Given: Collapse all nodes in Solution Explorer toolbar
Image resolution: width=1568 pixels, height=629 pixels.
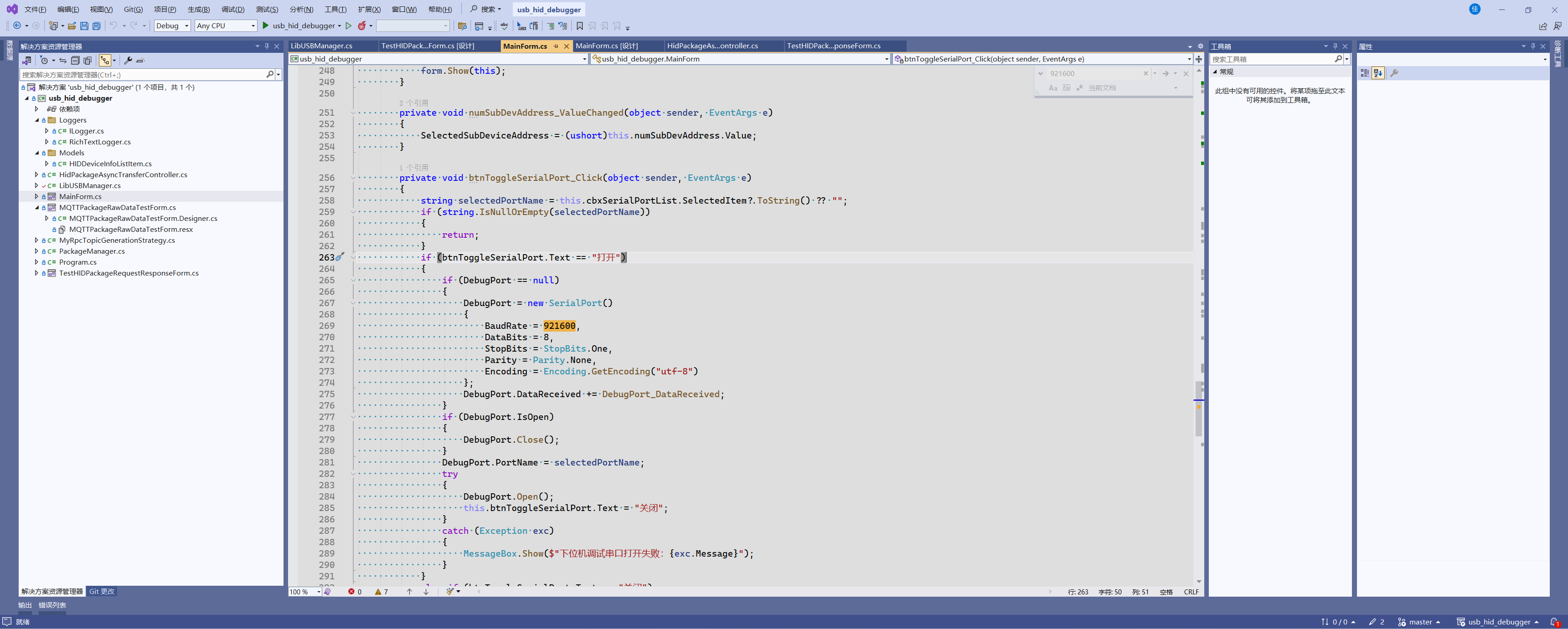Looking at the screenshot, I should pyautogui.click(x=75, y=60).
